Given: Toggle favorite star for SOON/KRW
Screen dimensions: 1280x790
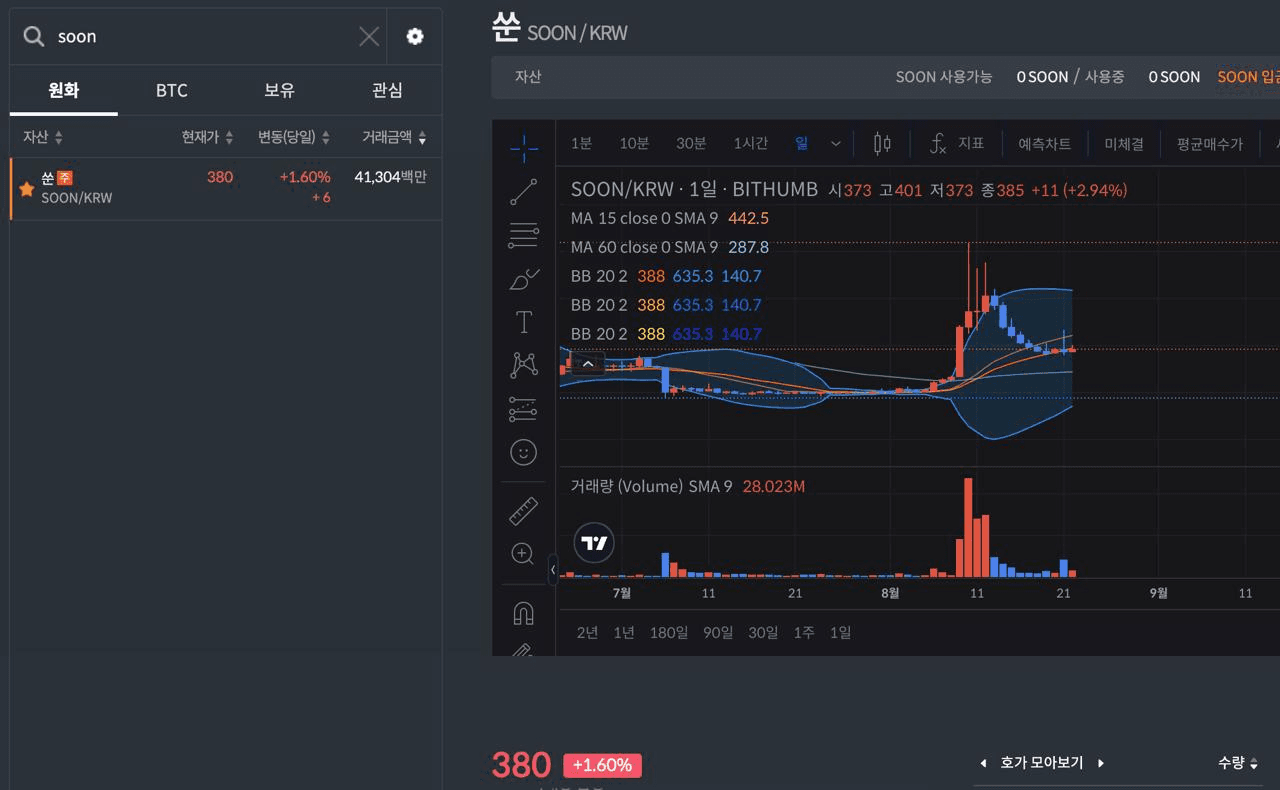Looking at the screenshot, I should (27, 188).
